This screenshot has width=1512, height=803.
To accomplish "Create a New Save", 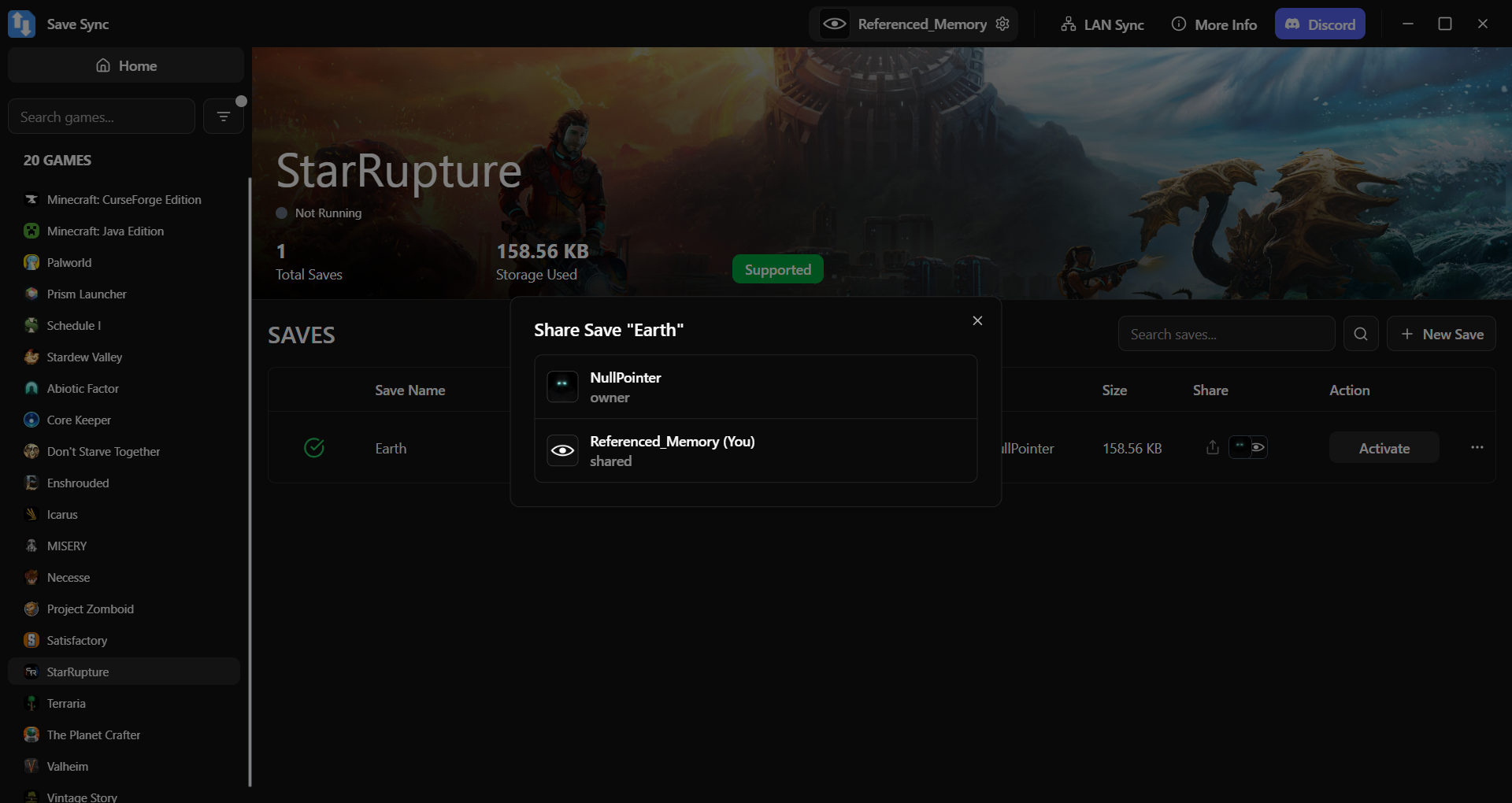I will (x=1441, y=334).
